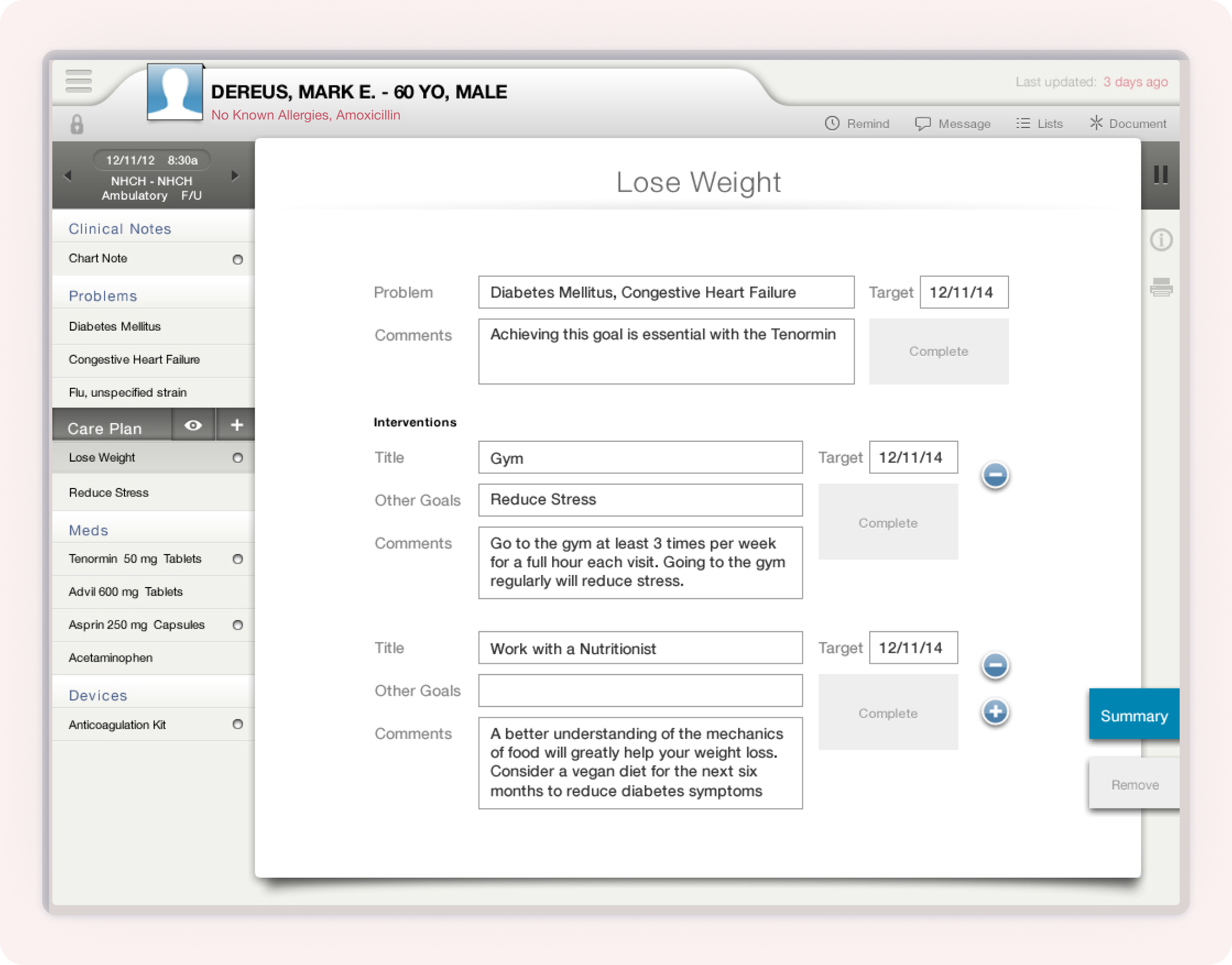
Task: Go to previous encounter arrow
Action: coord(68,176)
